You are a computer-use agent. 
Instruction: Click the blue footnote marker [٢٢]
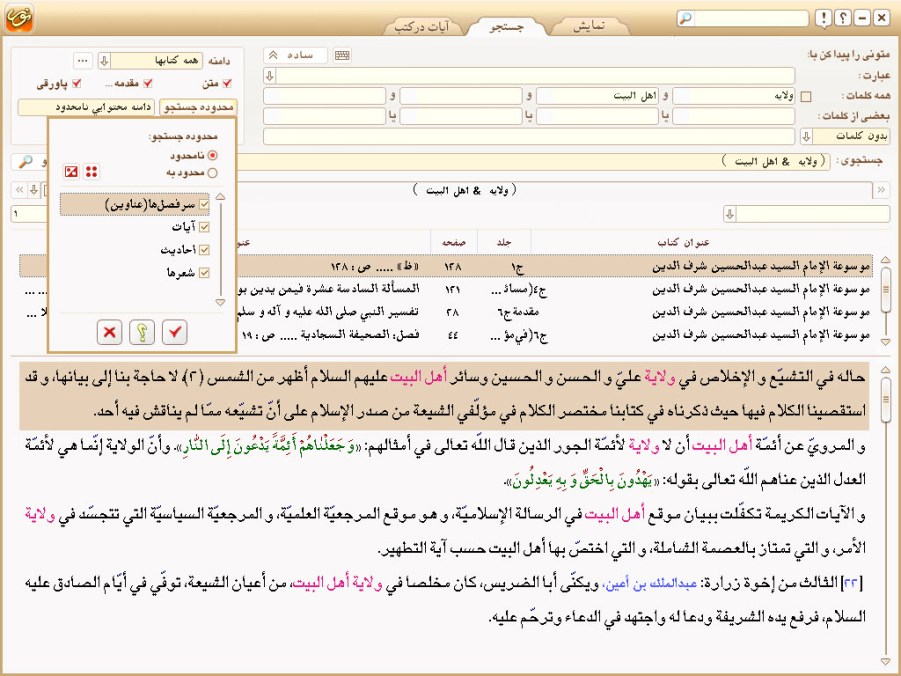click(852, 583)
